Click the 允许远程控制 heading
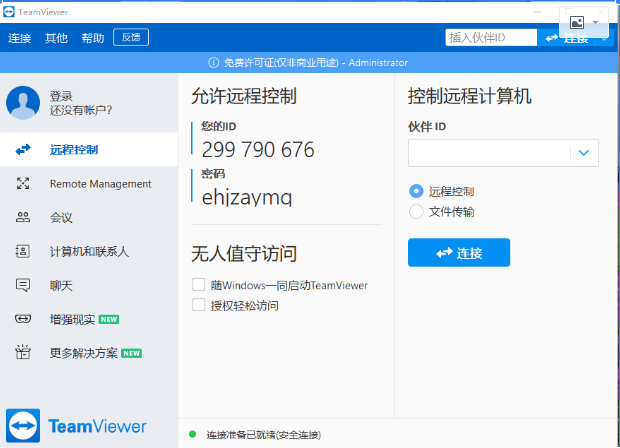 tap(244, 96)
